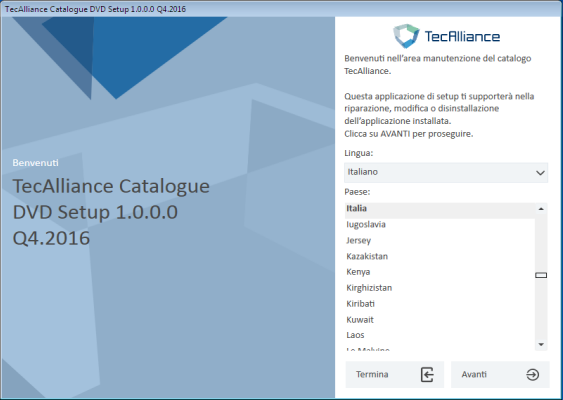Click the Lingua dropdown chevron arrow

point(540,173)
